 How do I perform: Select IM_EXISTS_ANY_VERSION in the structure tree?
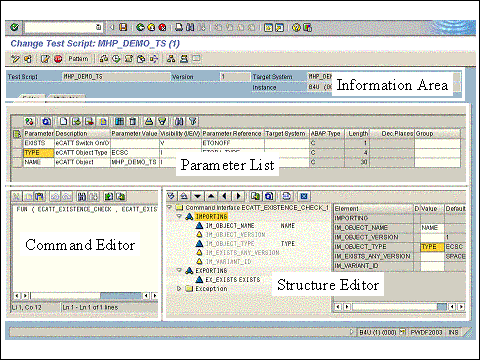(x=242, y=253)
